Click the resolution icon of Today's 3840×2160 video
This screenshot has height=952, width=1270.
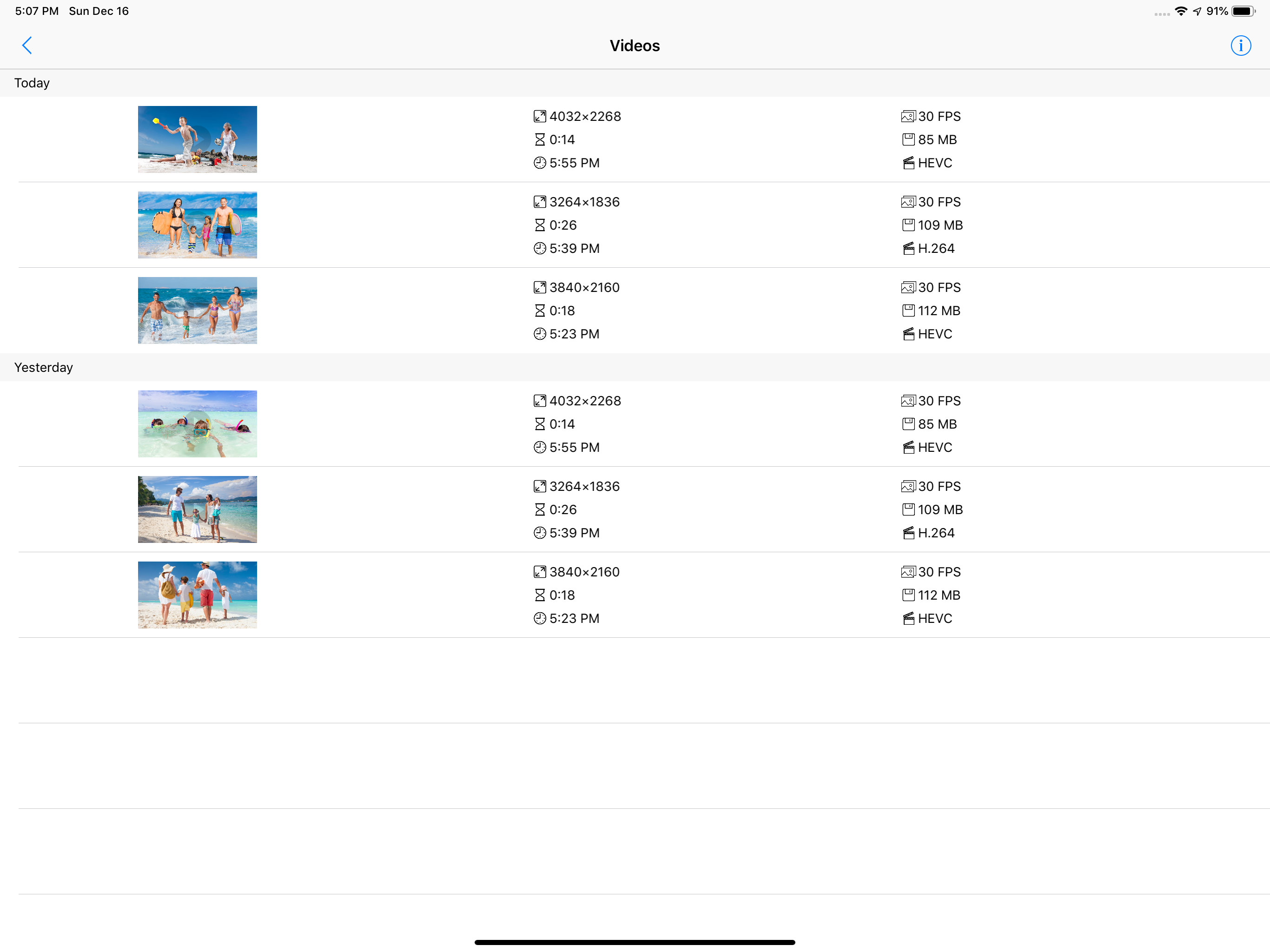coord(539,287)
